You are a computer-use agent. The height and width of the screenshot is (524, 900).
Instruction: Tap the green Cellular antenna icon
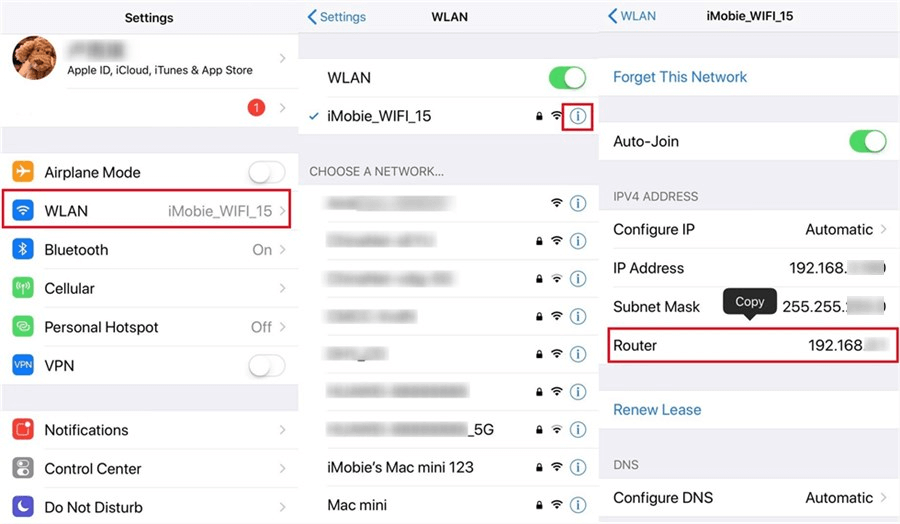coord(23,288)
